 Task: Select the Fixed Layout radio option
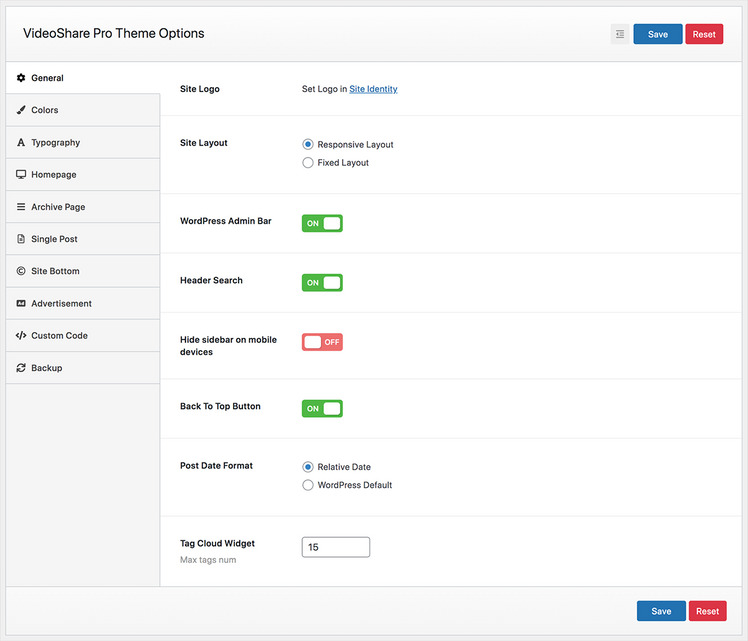pos(308,163)
